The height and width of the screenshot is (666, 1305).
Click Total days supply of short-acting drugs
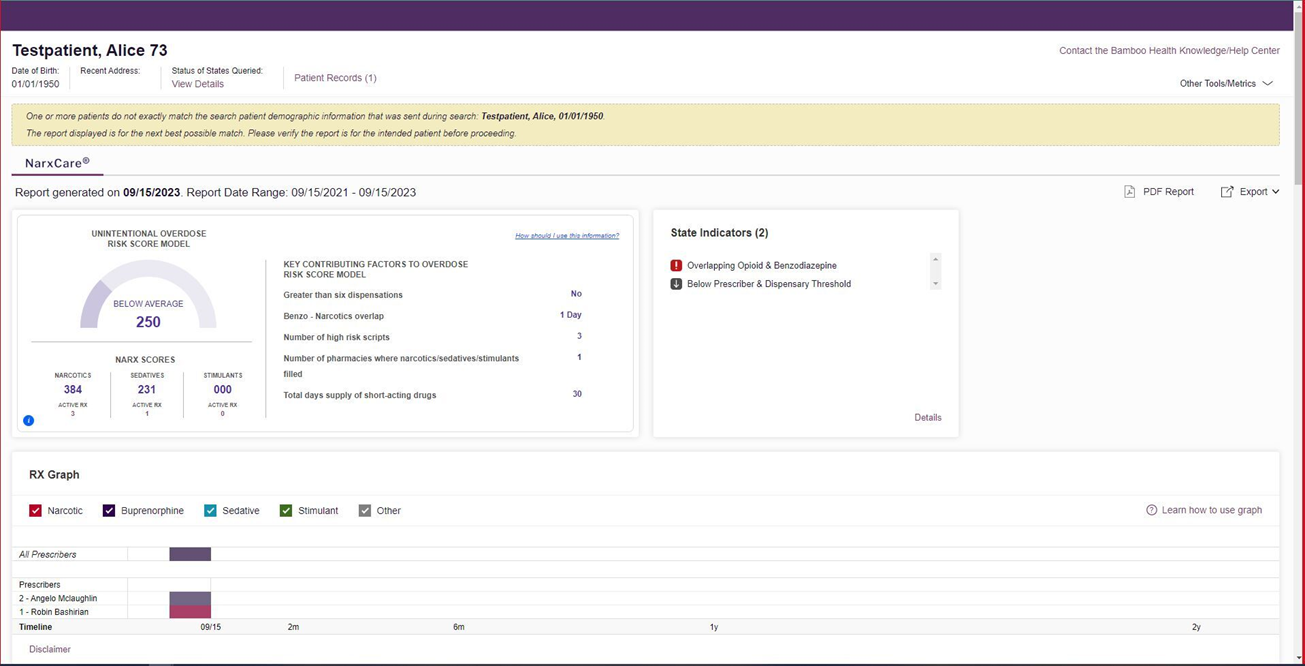click(360, 395)
